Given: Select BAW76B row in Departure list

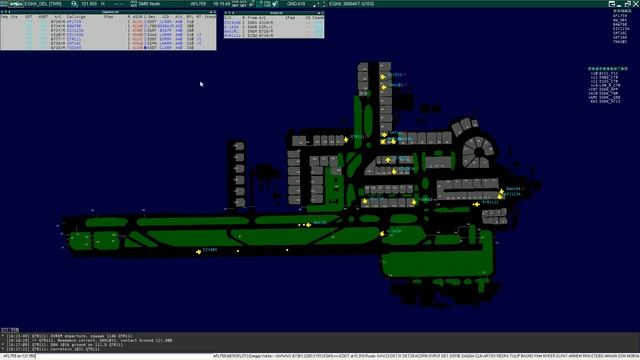Looking at the screenshot, I should [x=108, y=26].
